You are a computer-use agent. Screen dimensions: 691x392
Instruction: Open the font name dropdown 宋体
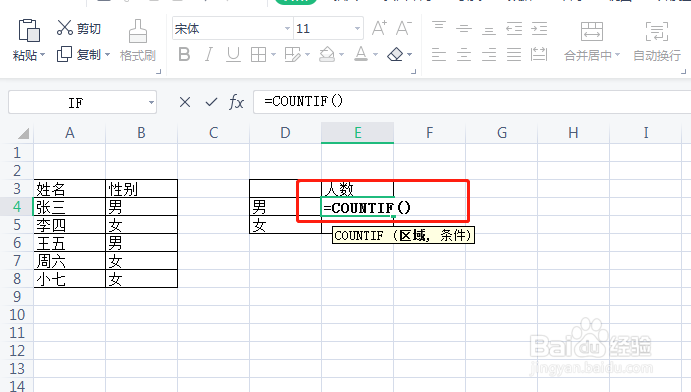(287, 29)
